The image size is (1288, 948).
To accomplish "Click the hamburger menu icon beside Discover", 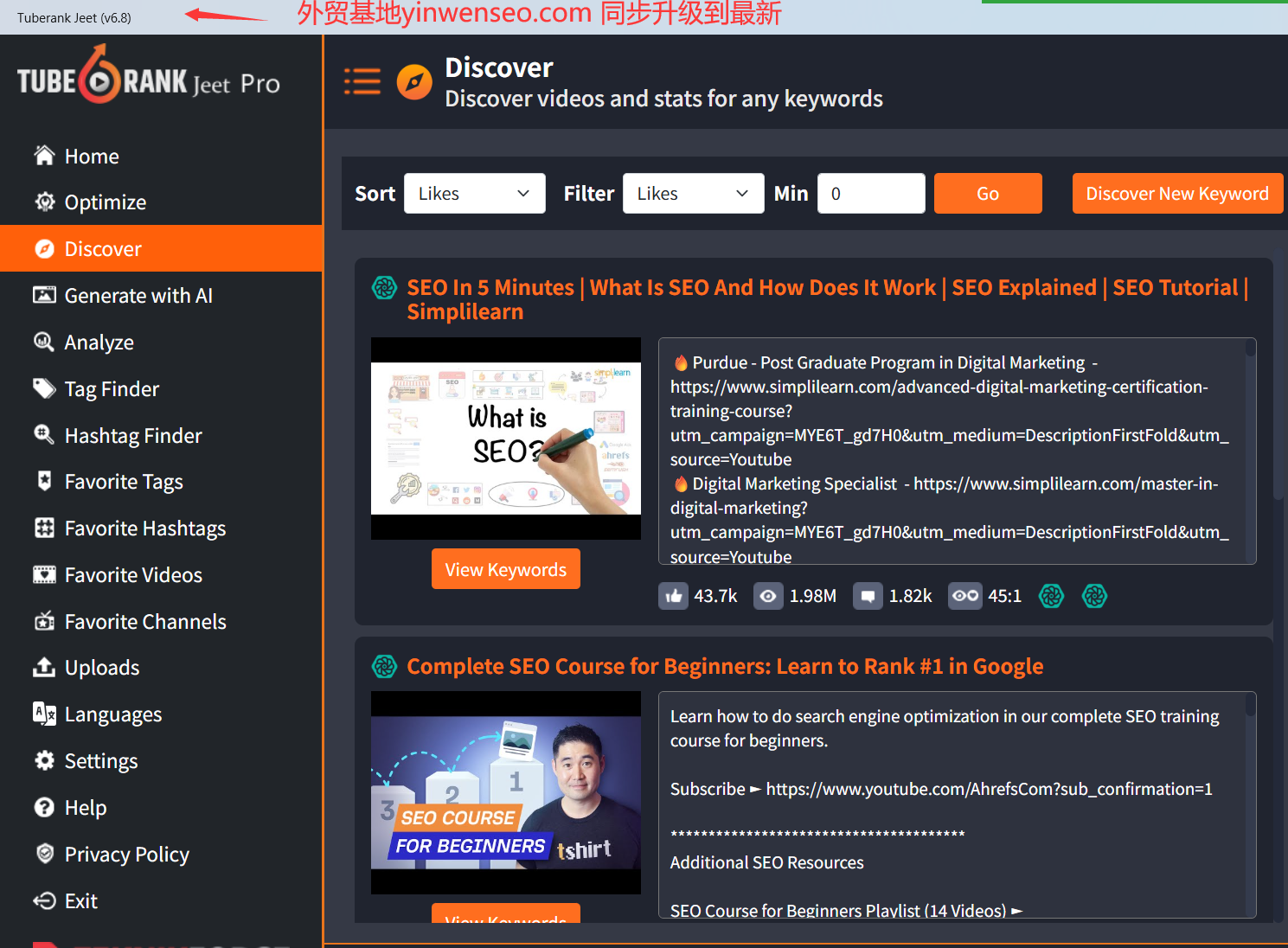I will pos(362,81).
